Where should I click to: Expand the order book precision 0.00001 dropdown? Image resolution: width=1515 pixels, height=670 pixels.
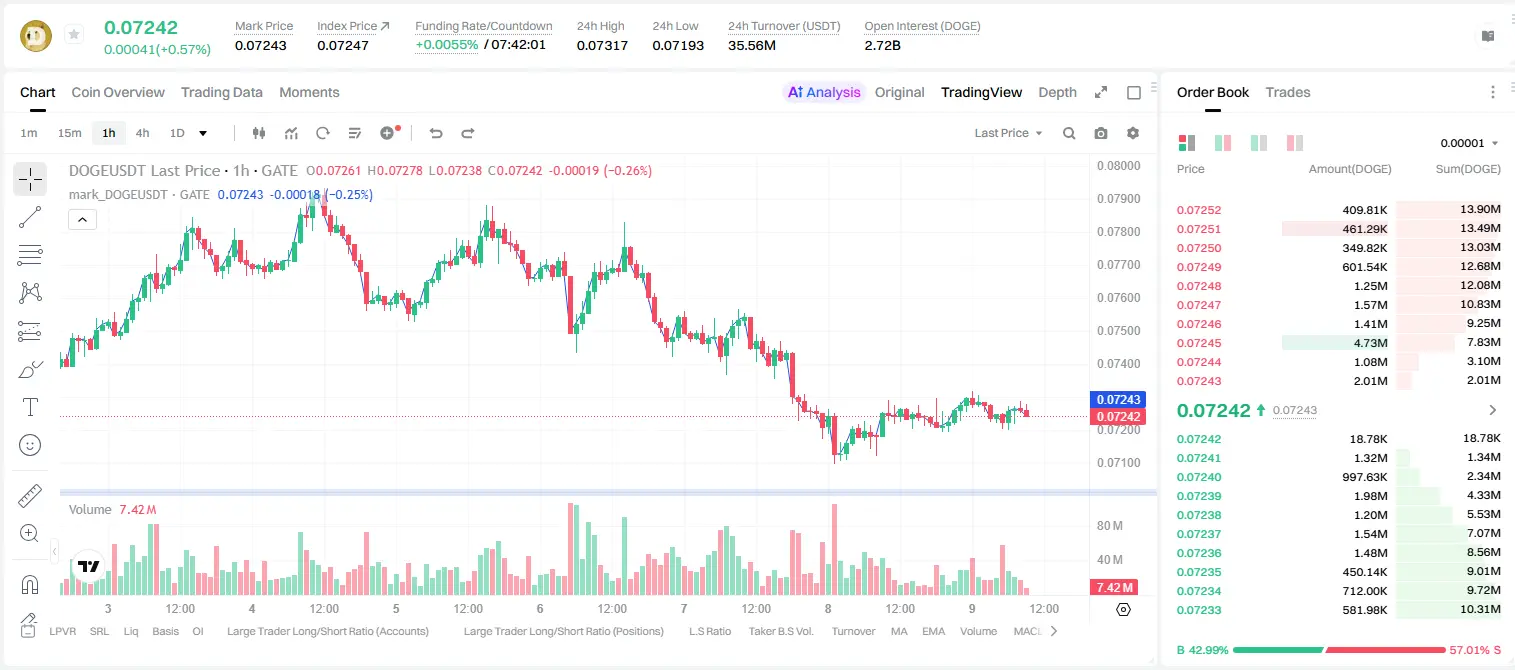[x=1469, y=143]
